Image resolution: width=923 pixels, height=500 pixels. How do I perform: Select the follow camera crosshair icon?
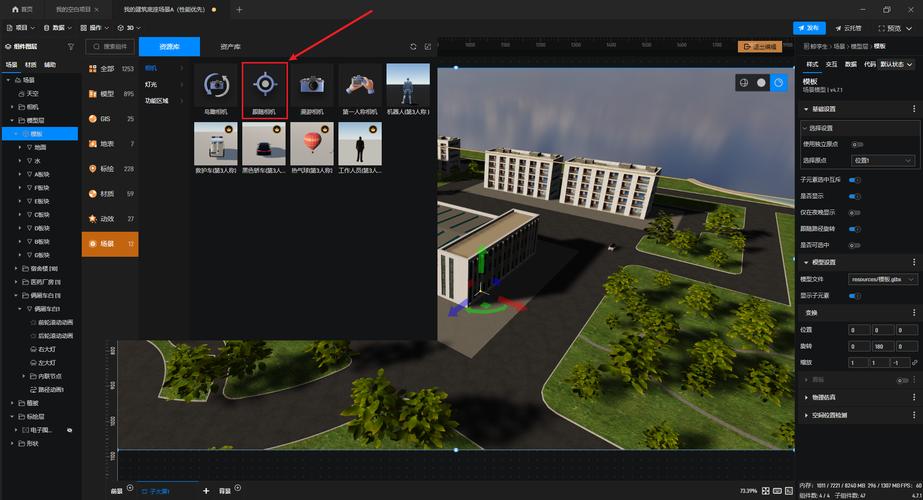coord(265,85)
